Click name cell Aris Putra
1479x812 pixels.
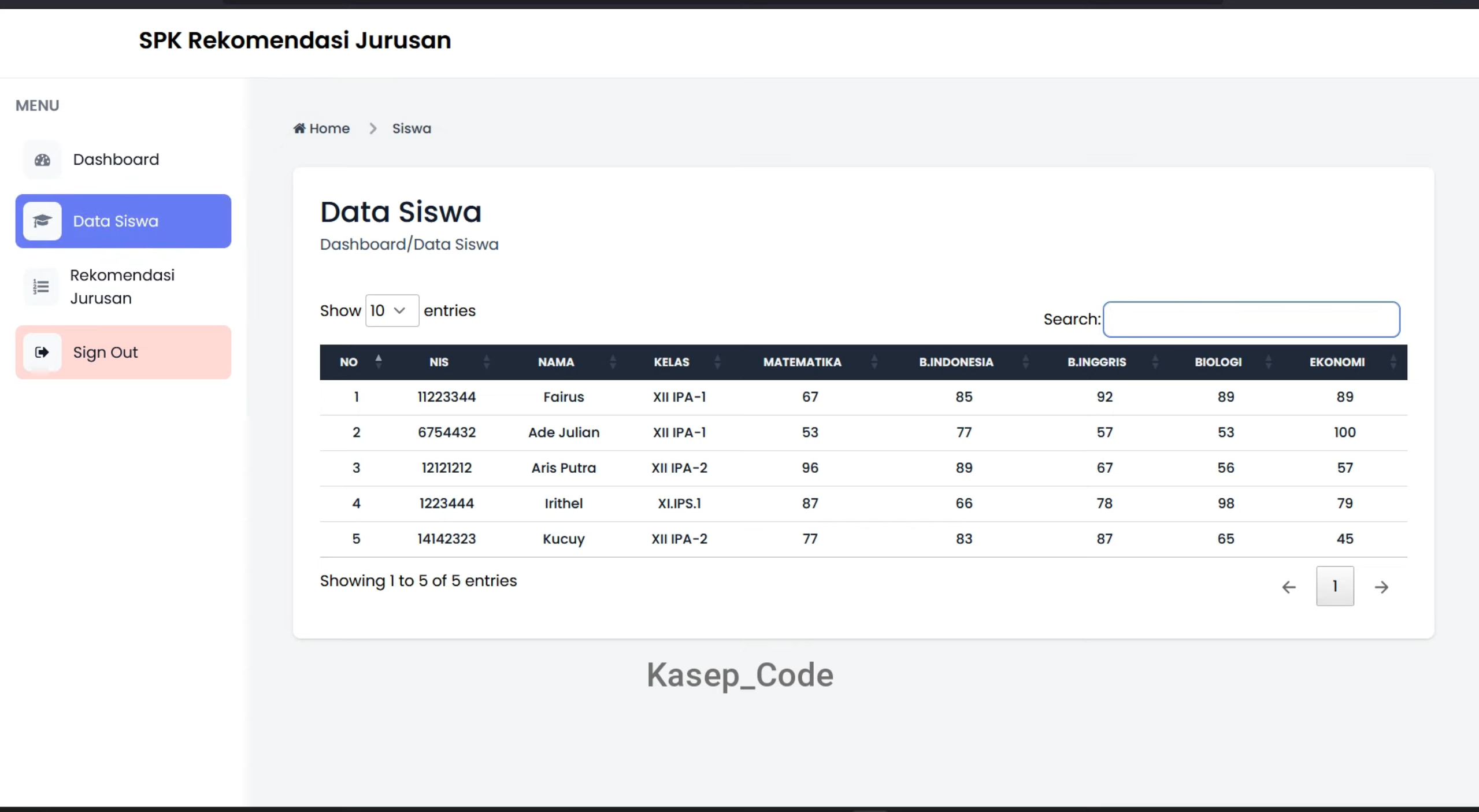pos(564,468)
